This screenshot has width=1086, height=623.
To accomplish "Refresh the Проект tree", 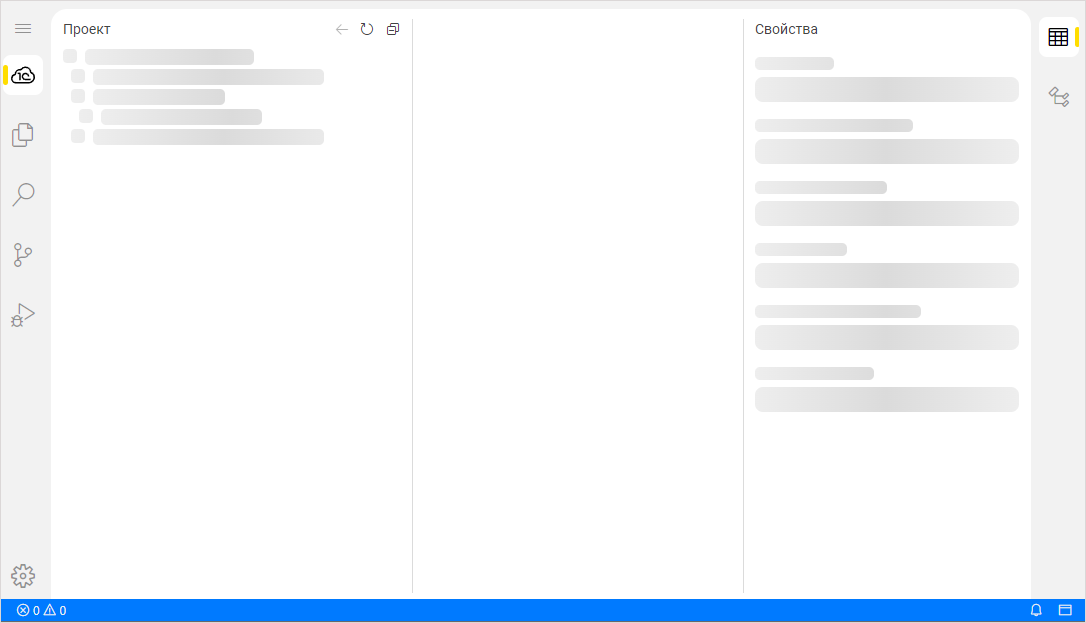I will (x=367, y=30).
